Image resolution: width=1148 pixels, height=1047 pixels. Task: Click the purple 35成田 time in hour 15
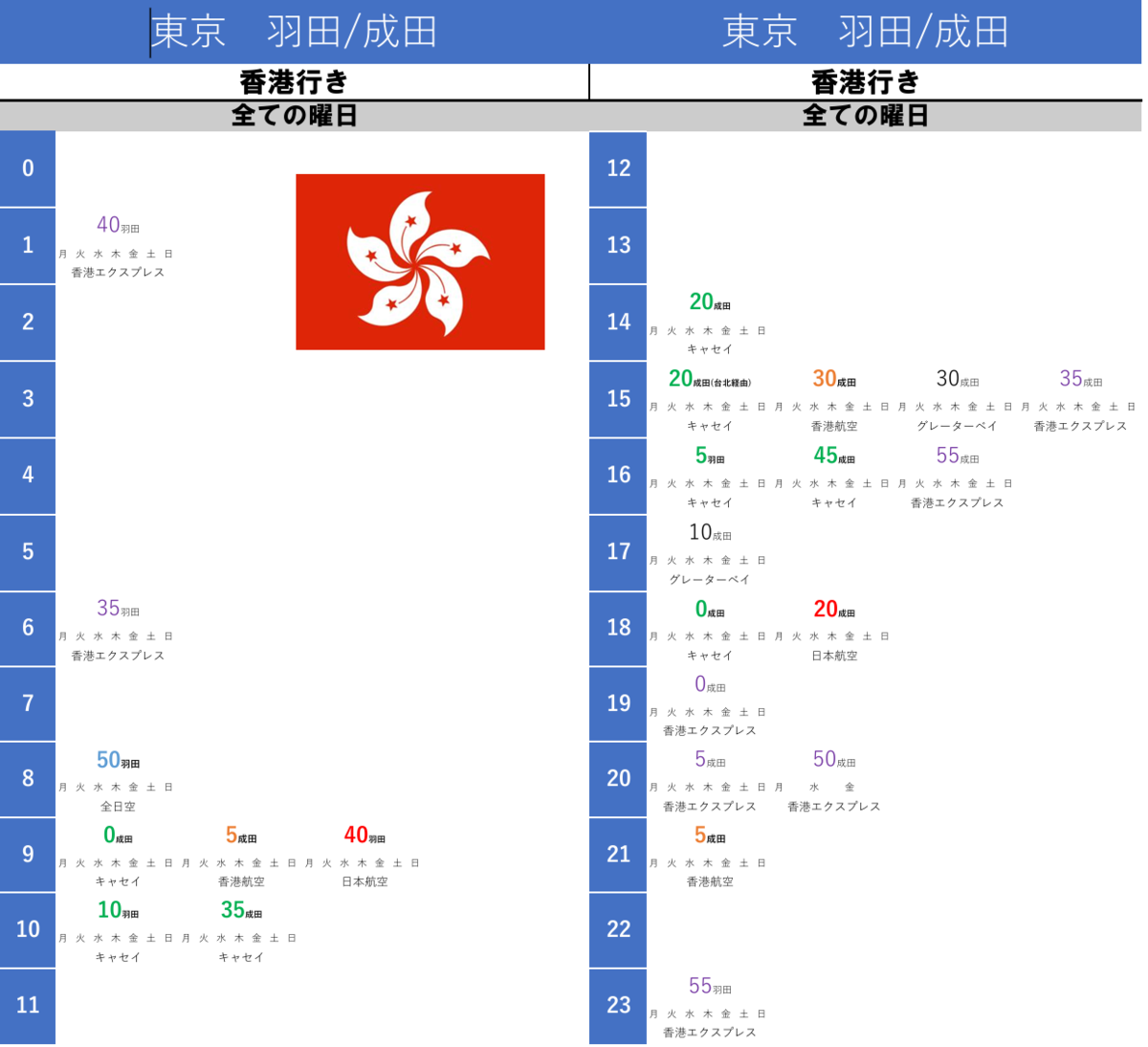[1081, 379]
